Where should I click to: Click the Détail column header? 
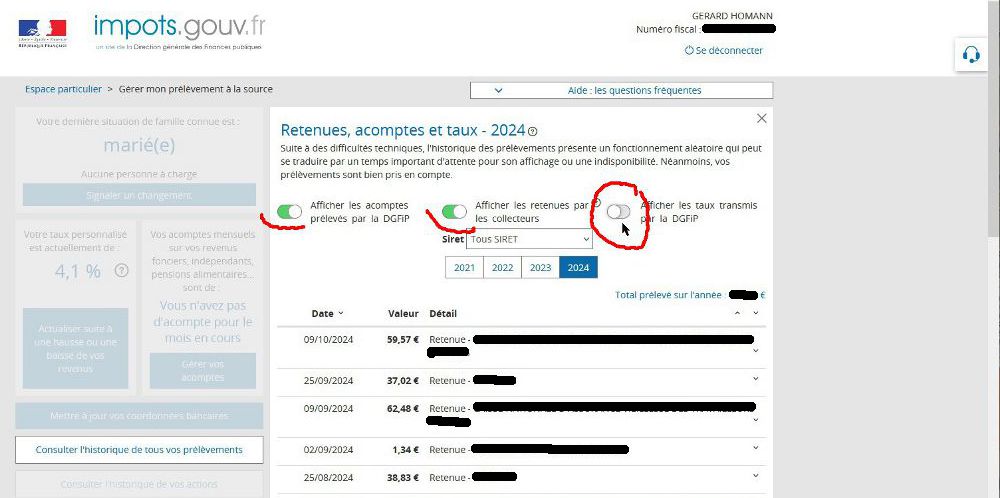(443, 314)
